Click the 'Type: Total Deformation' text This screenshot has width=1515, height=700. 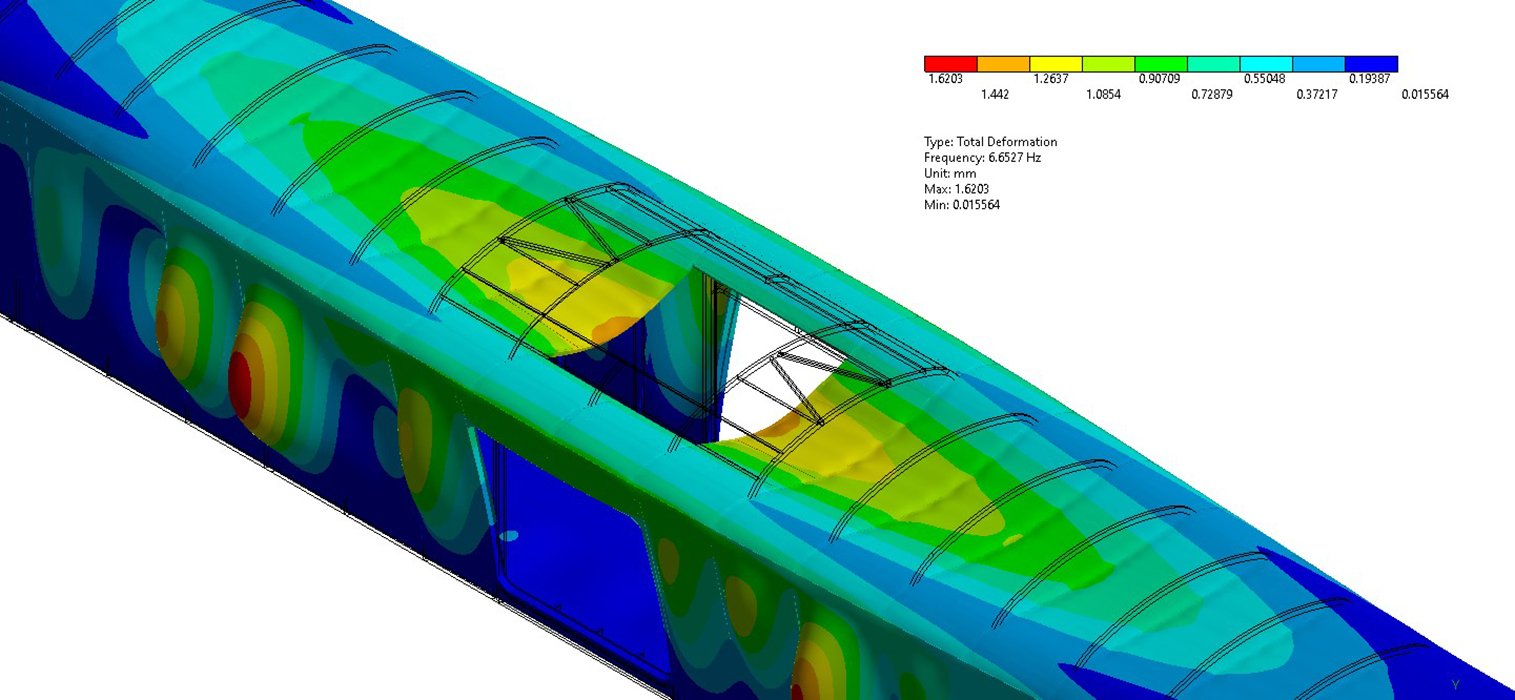pos(990,142)
